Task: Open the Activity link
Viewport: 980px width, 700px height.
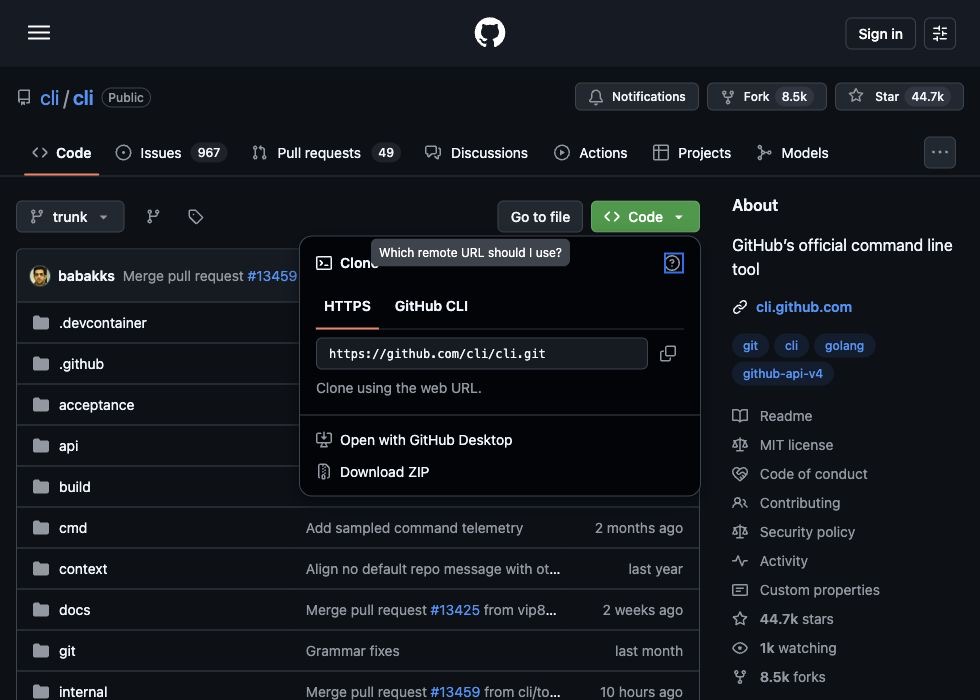Action: click(769, 561)
